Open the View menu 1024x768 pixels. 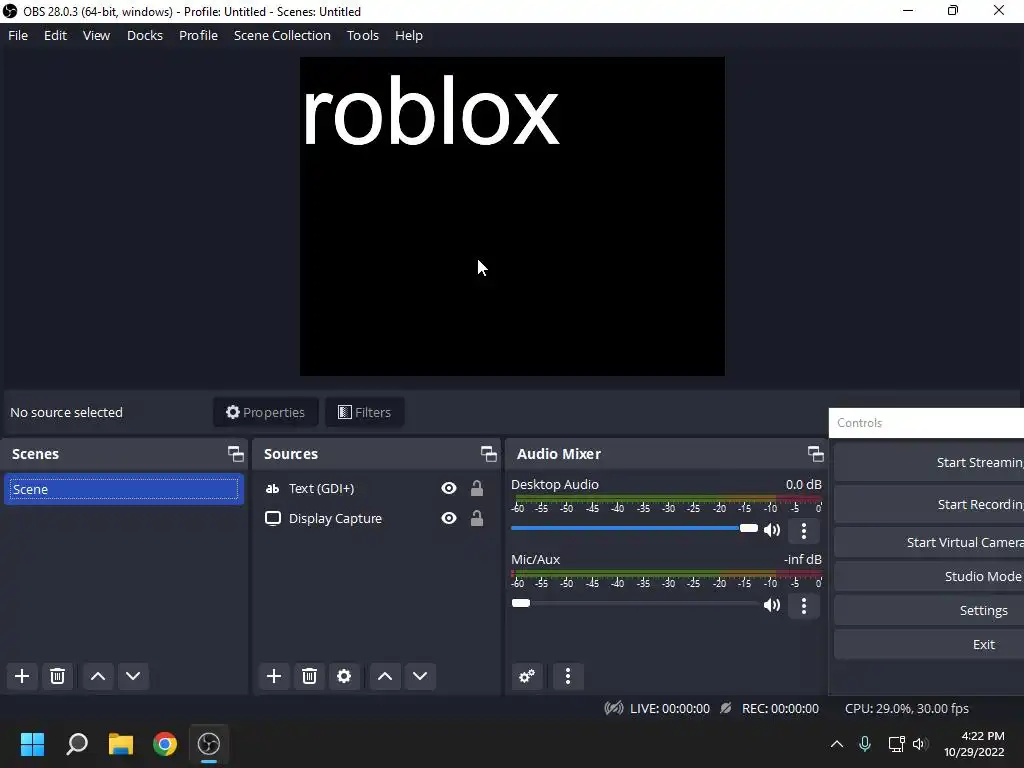pos(97,35)
